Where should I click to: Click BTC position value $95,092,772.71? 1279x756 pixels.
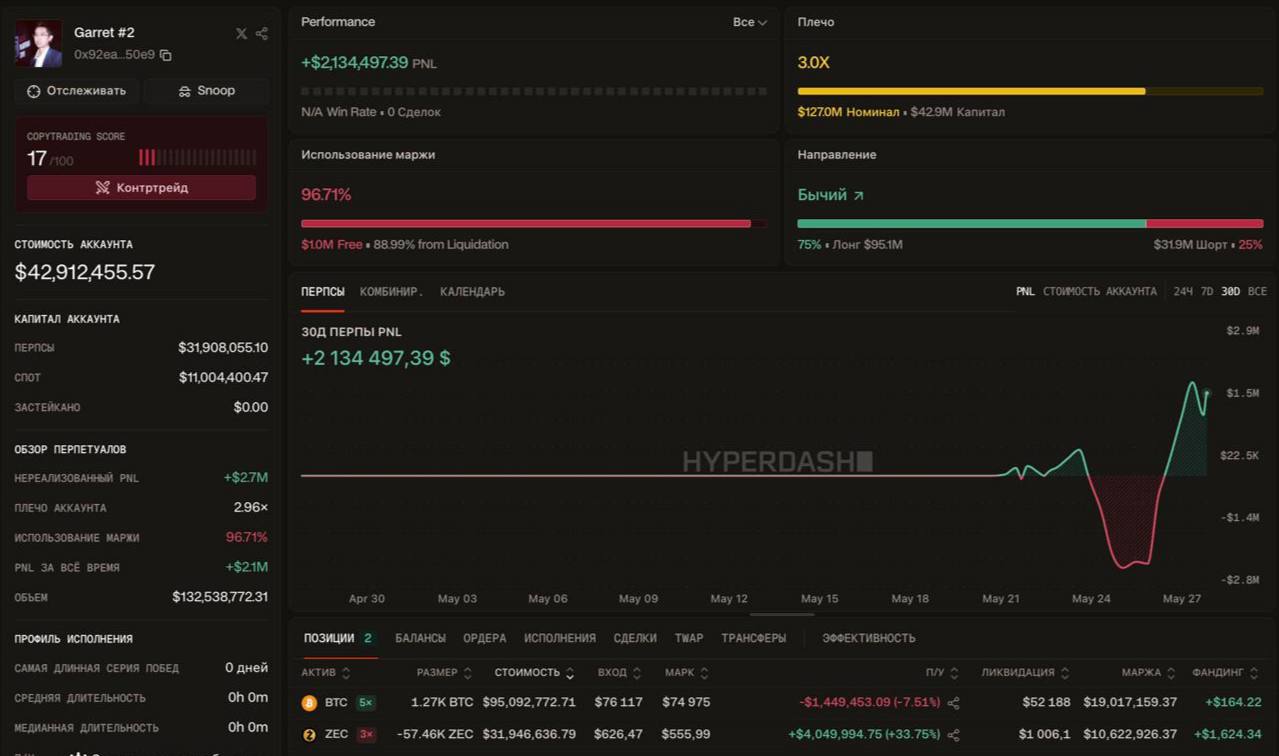coord(529,703)
